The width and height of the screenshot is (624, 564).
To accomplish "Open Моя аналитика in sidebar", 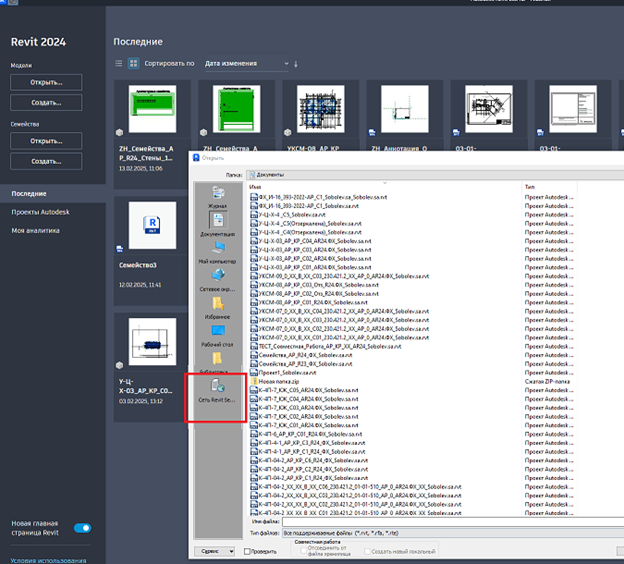I will [x=35, y=230].
